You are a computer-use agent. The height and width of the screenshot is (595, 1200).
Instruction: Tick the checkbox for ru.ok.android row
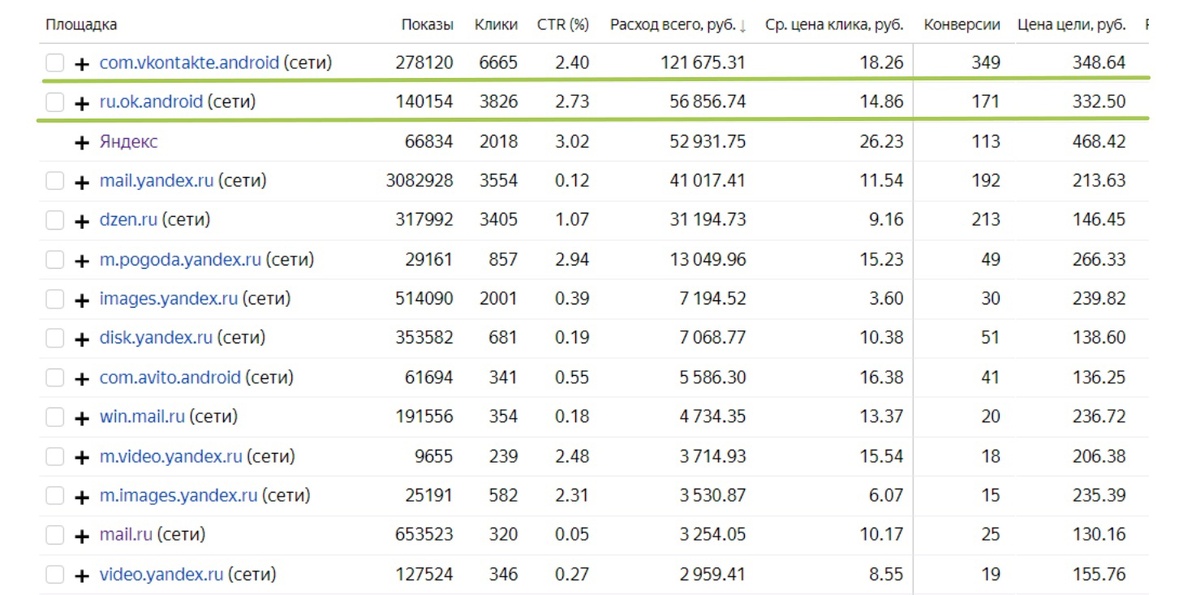(55, 102)
